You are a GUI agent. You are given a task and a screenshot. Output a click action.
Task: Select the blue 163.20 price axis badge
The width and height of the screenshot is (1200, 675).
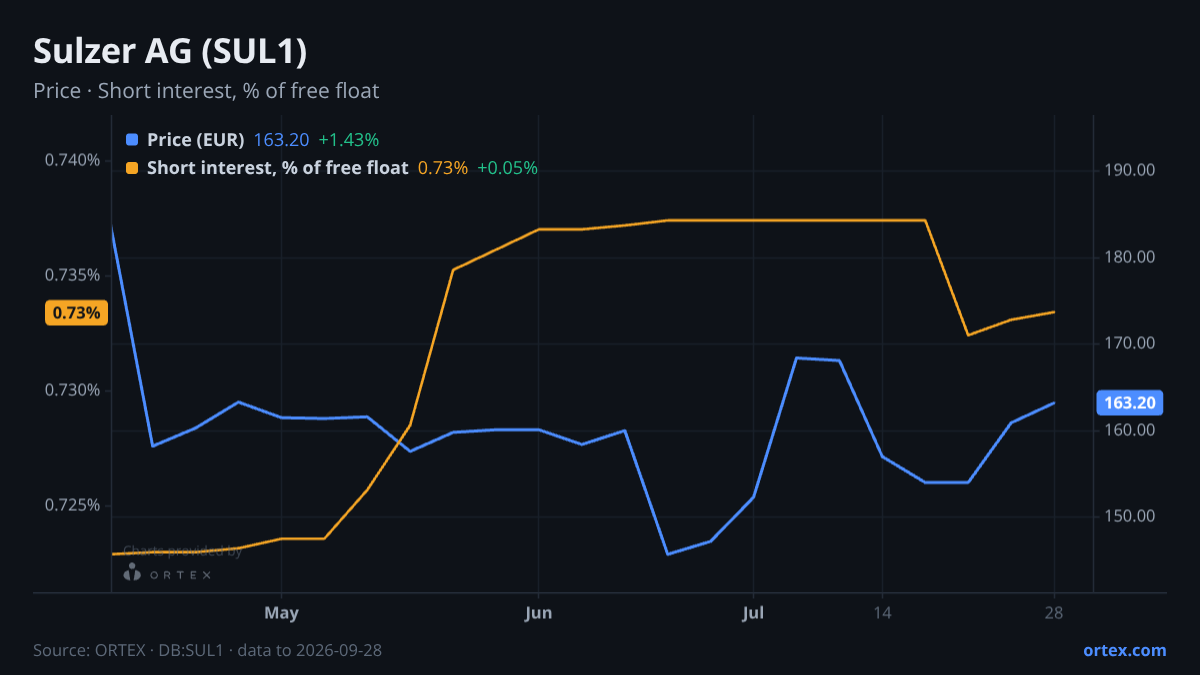1130,403
